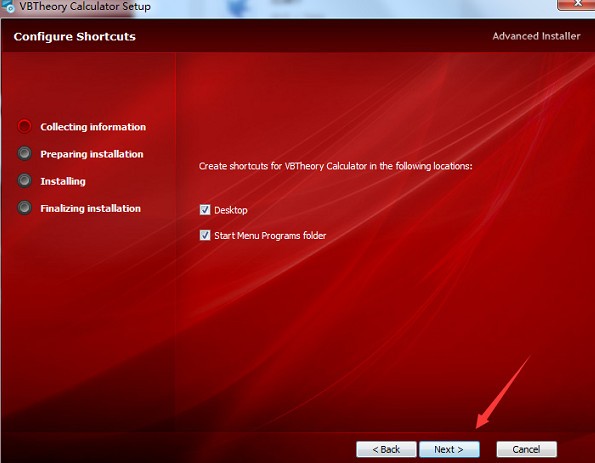Cancel the installation
The image size is (595, 463).
[x=526, y=449]
